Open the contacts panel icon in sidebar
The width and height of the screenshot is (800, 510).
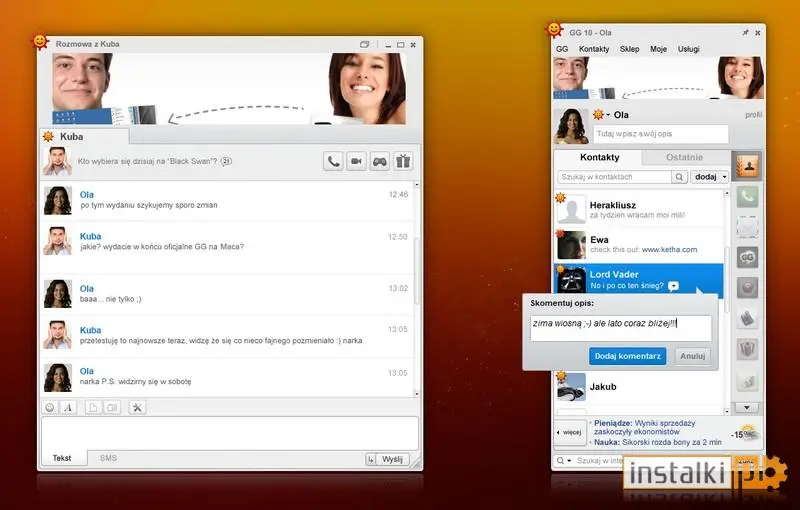click(747, 166)
